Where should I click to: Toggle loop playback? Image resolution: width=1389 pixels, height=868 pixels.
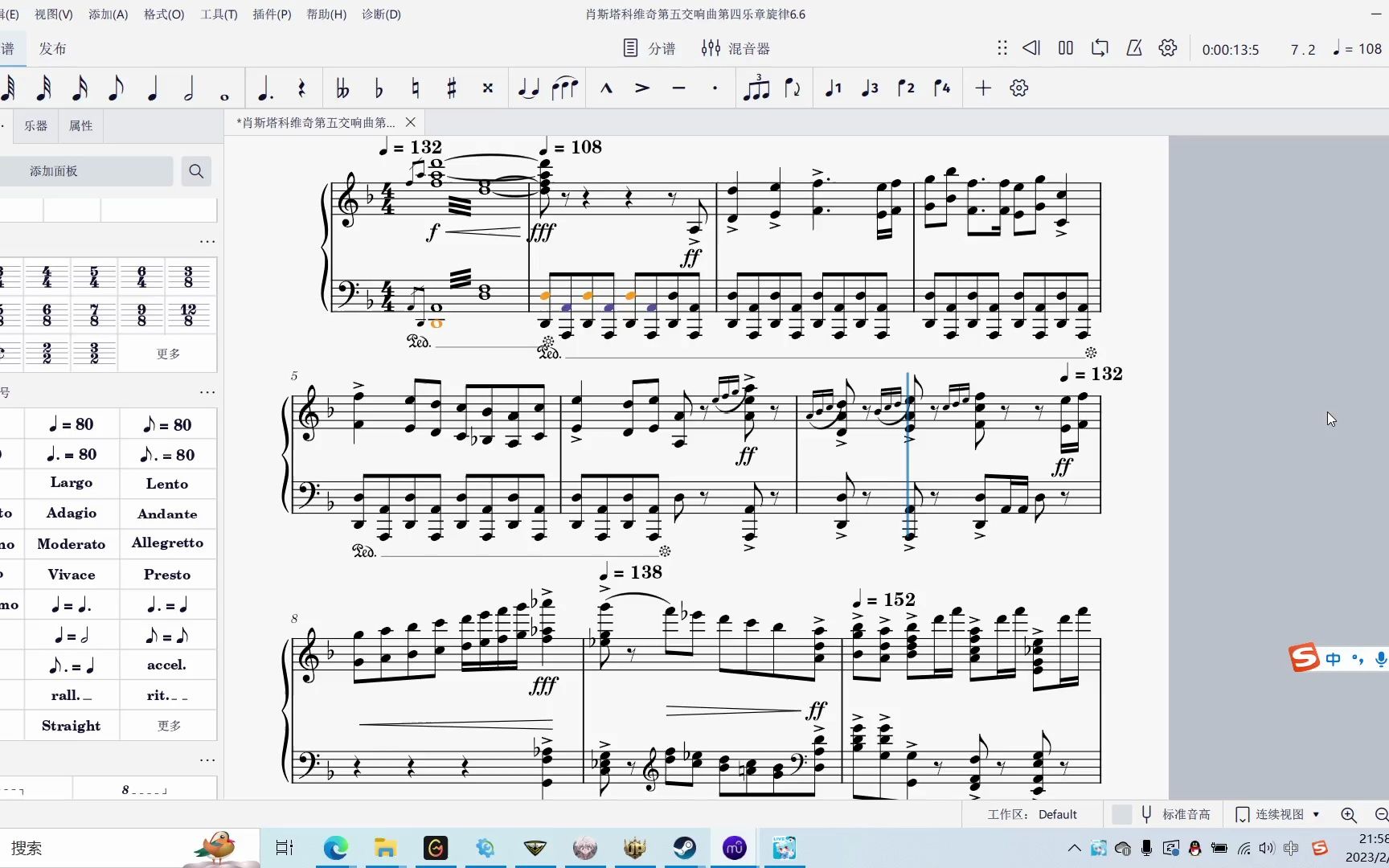pos(1100,48)
